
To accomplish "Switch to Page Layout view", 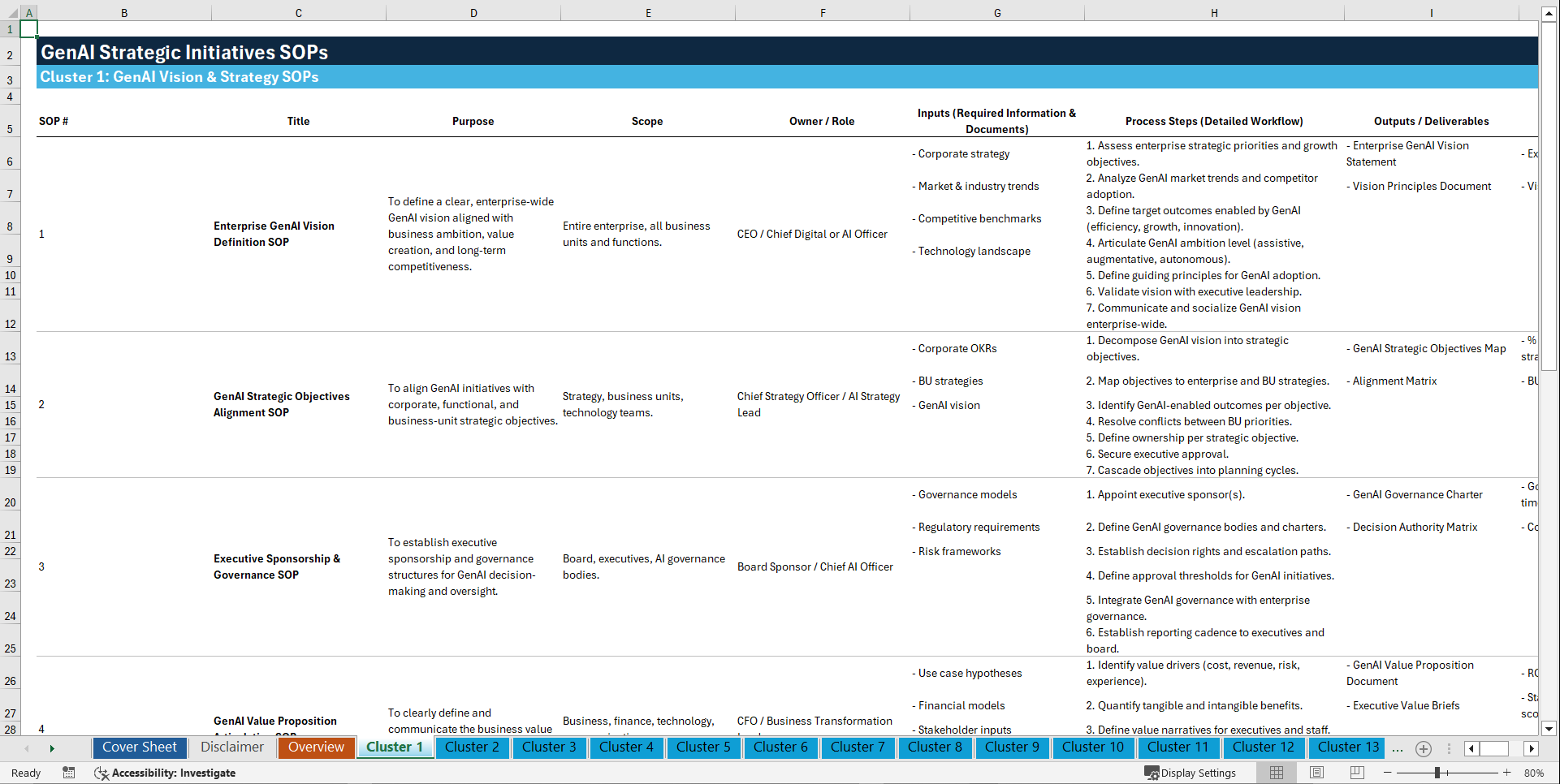I will pos(1316,773).
